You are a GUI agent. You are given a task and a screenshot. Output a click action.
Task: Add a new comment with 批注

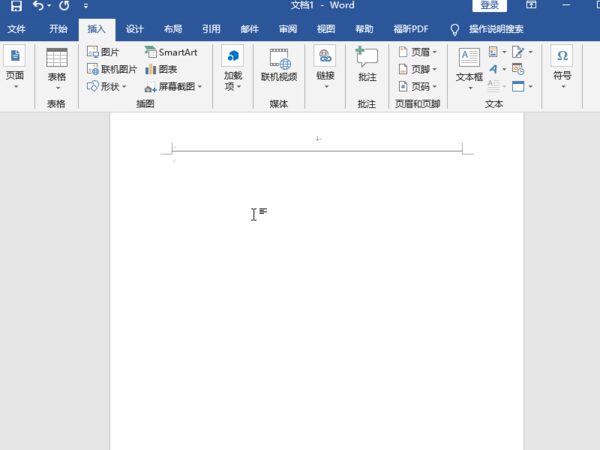(367, 64)
